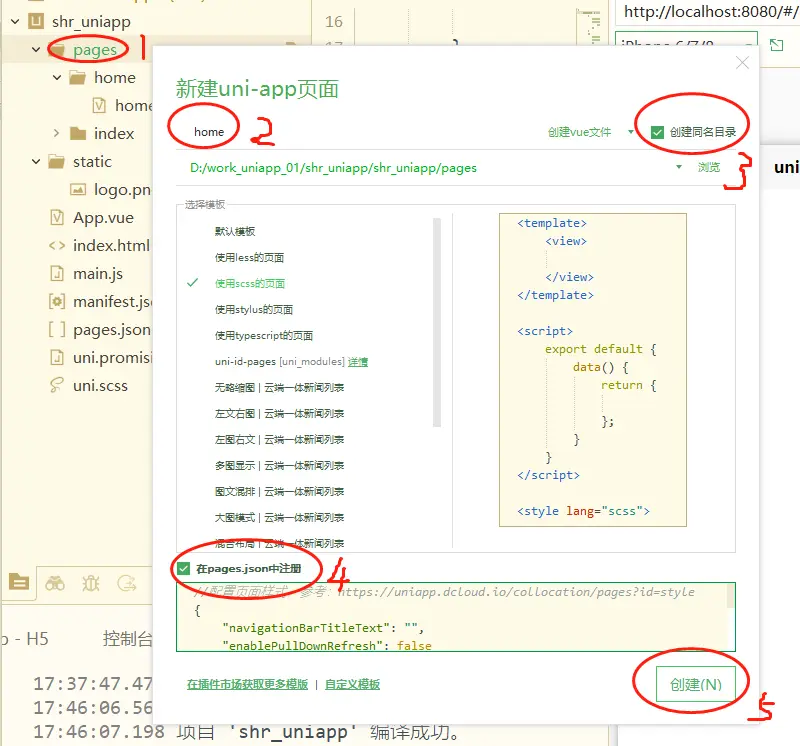
Task: Toggle the 创建同名目录 checkbox
Action: [657, 133]
